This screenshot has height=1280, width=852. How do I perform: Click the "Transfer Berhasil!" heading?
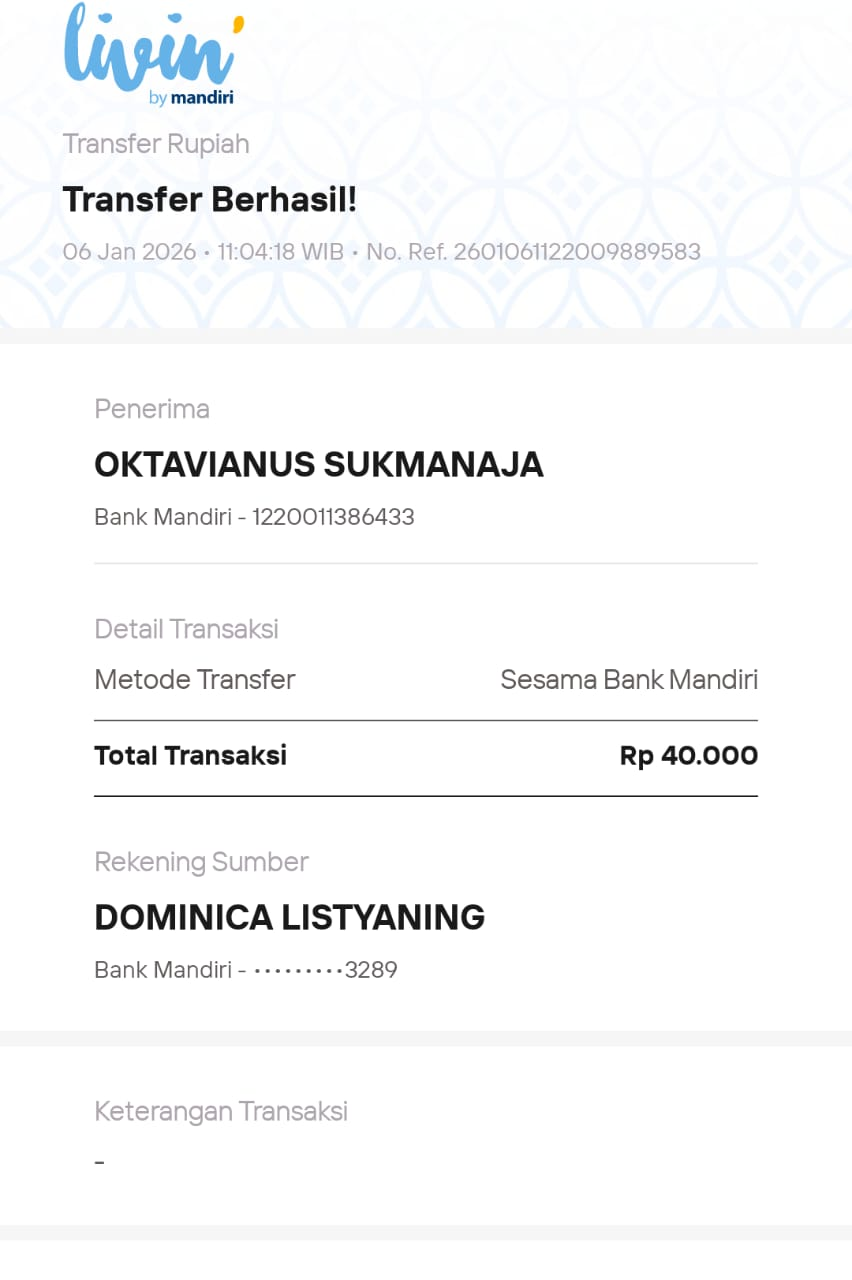[x=209, y=200]
